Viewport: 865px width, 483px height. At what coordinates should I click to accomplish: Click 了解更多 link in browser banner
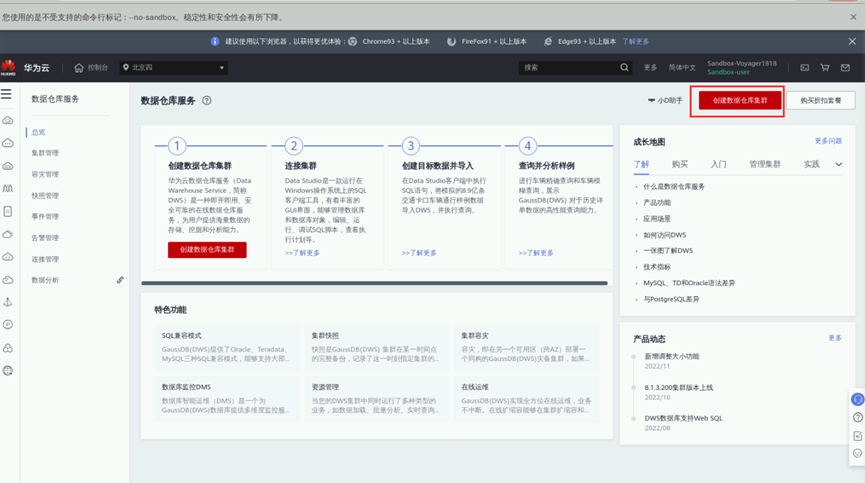coord(636,41)
